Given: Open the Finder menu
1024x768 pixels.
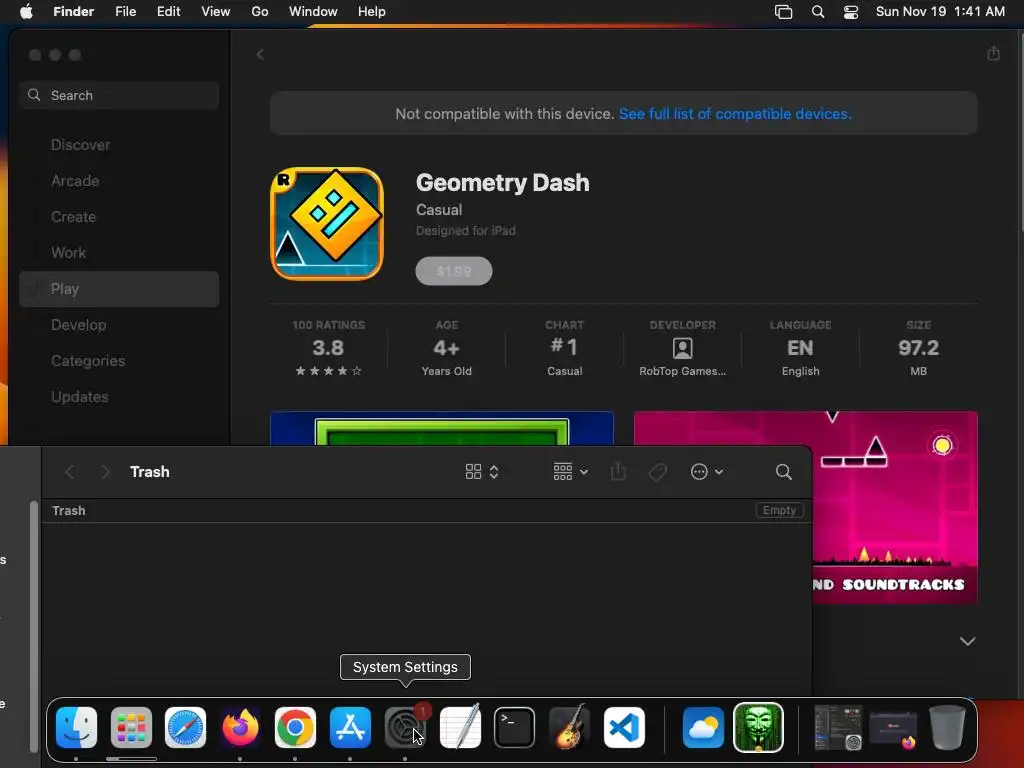Looking at the screenshot, I should (x=73, y=12).
